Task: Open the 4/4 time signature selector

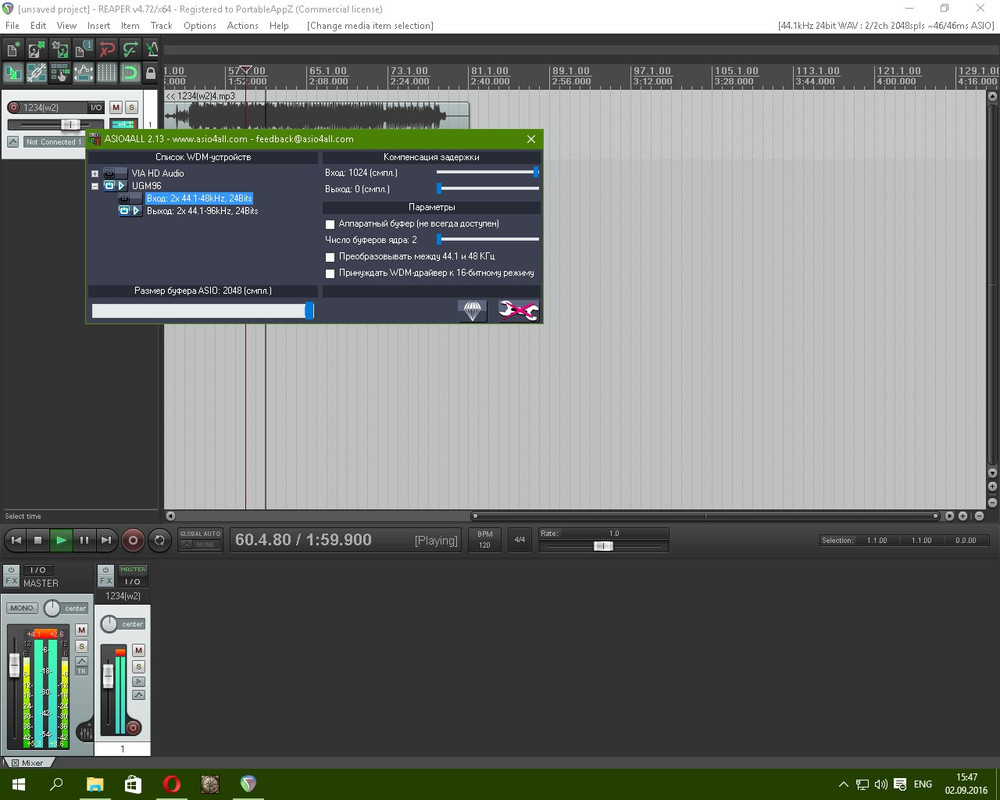Action: 520,540
